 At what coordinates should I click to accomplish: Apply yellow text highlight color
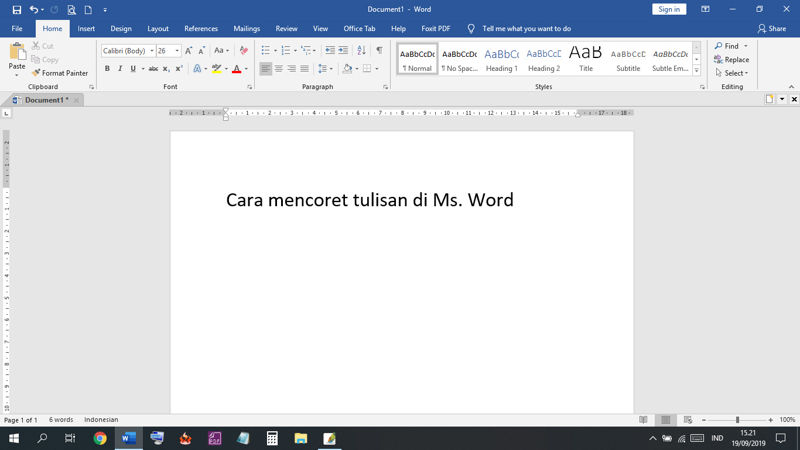tap(217, 68)
